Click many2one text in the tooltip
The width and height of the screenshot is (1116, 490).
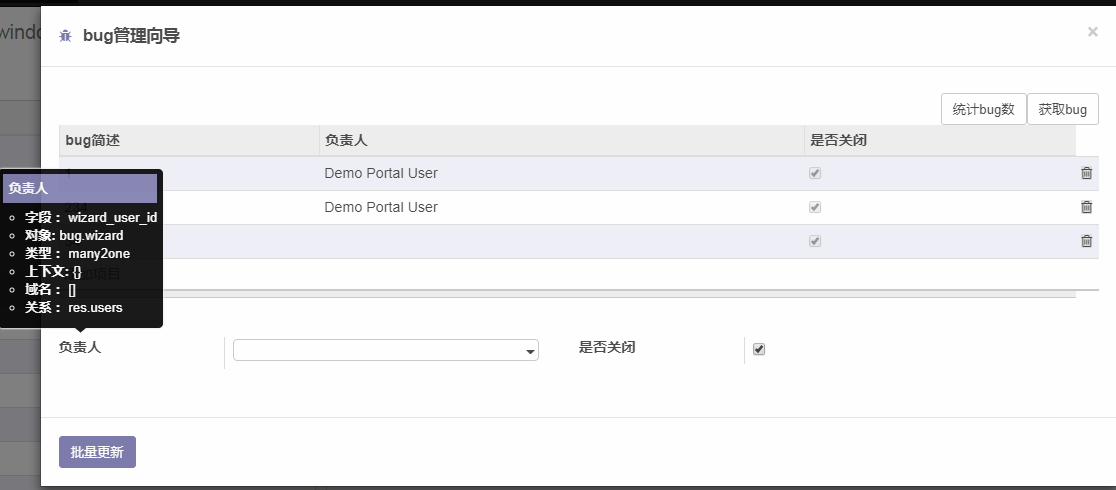coord(99,254)
